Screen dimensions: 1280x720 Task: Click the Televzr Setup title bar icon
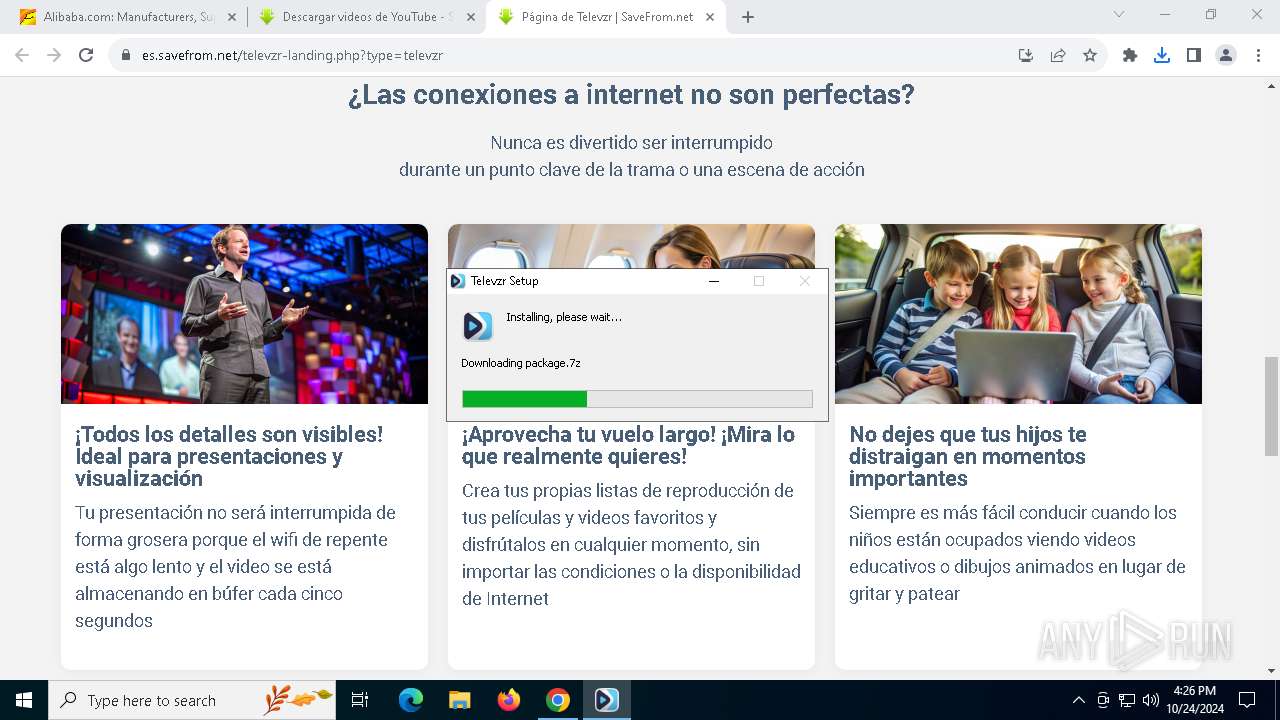pyautogui.click(x=458, y=281)
